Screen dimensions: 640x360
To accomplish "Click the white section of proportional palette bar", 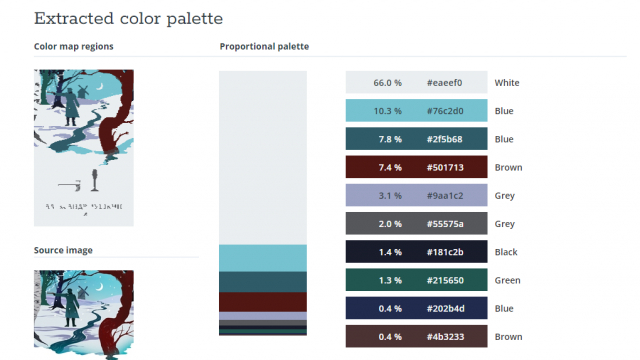I will [x=263, y=158].
